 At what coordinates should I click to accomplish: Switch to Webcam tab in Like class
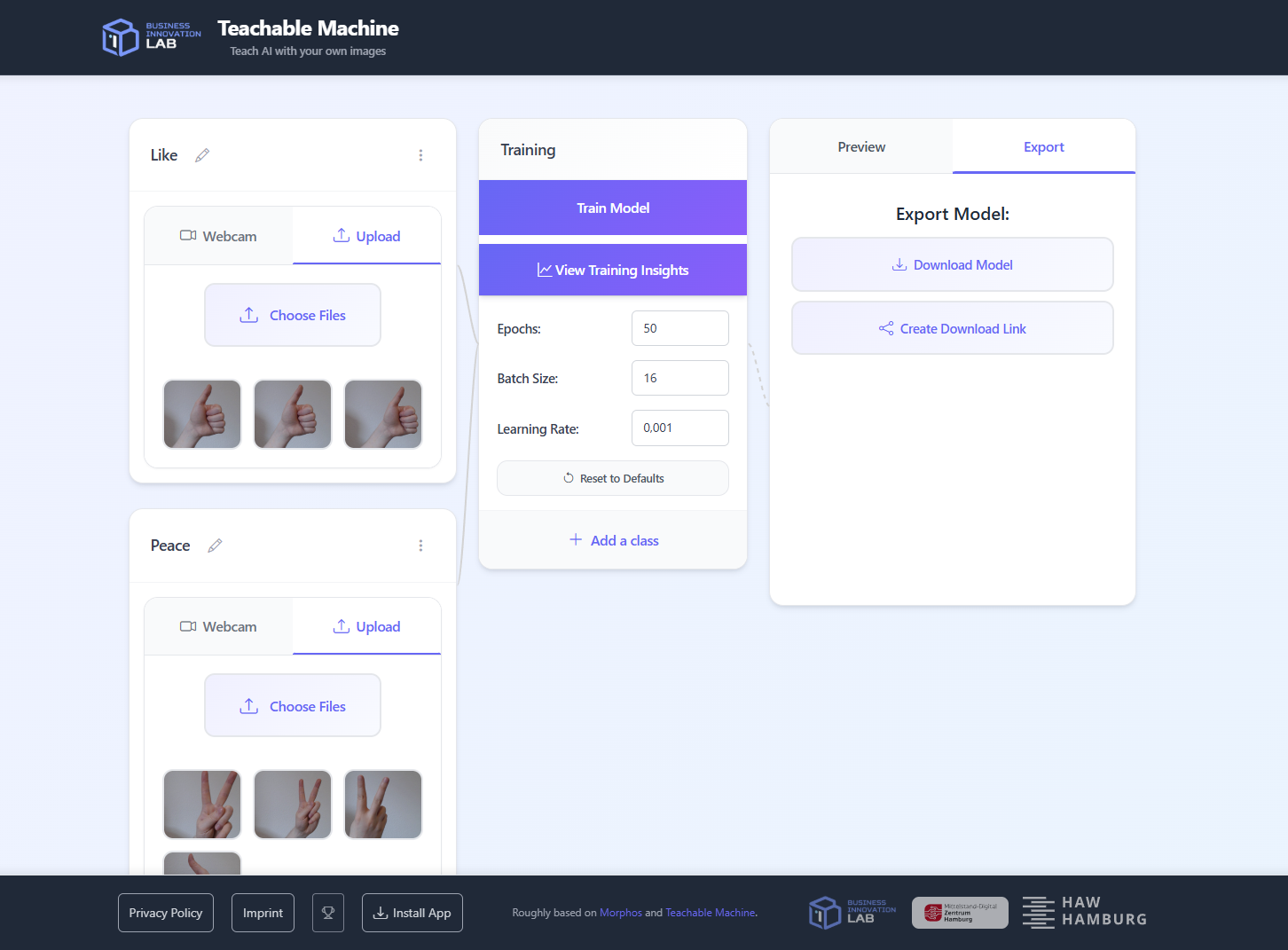point(218,236)
